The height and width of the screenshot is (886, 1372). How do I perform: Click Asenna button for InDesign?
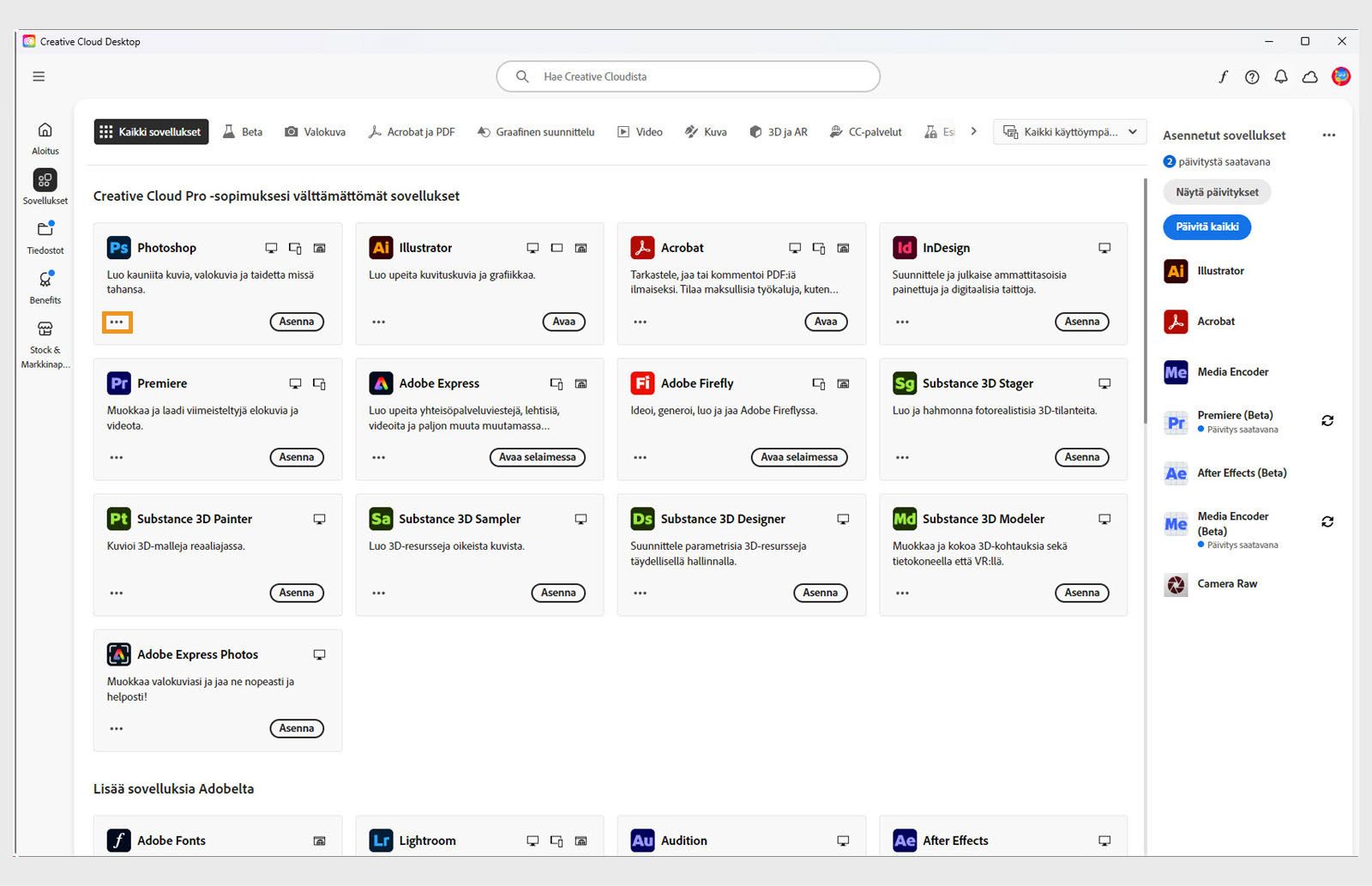pos(1081,322)
